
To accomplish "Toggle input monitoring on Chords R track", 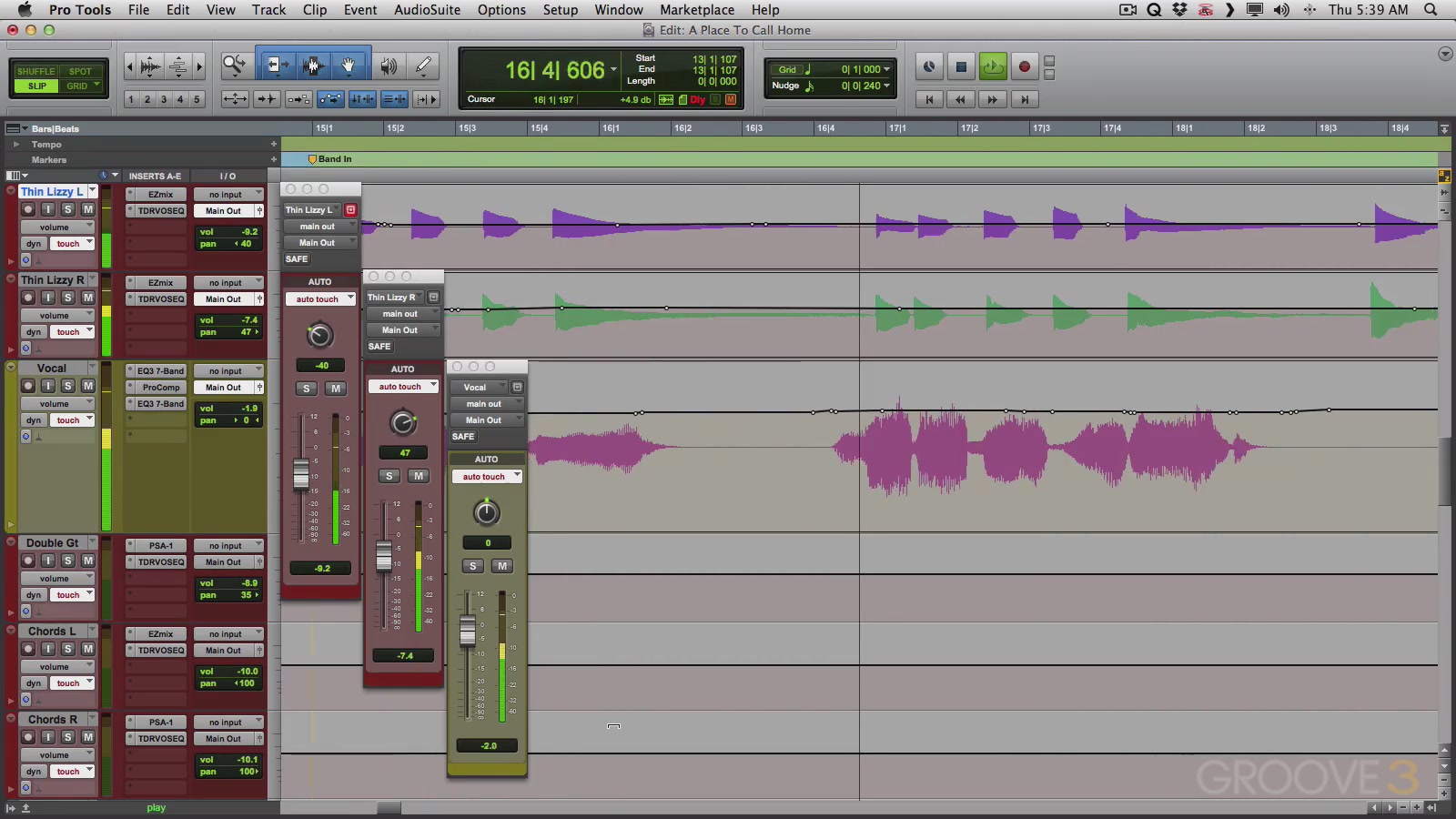I will [x=47, y=737].
